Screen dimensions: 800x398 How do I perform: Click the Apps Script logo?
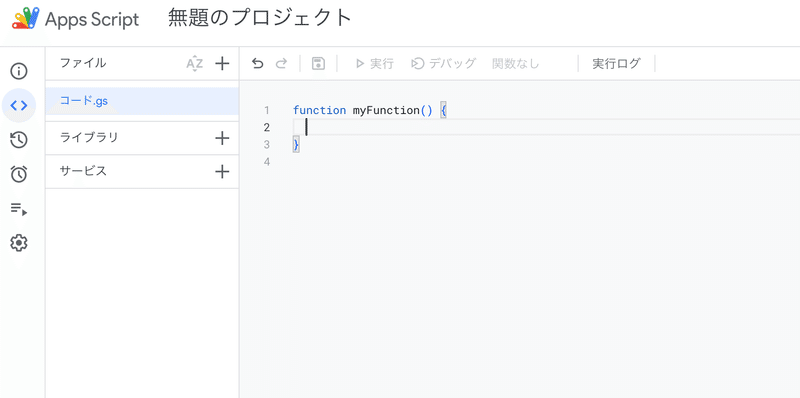(x=26, y=19)
